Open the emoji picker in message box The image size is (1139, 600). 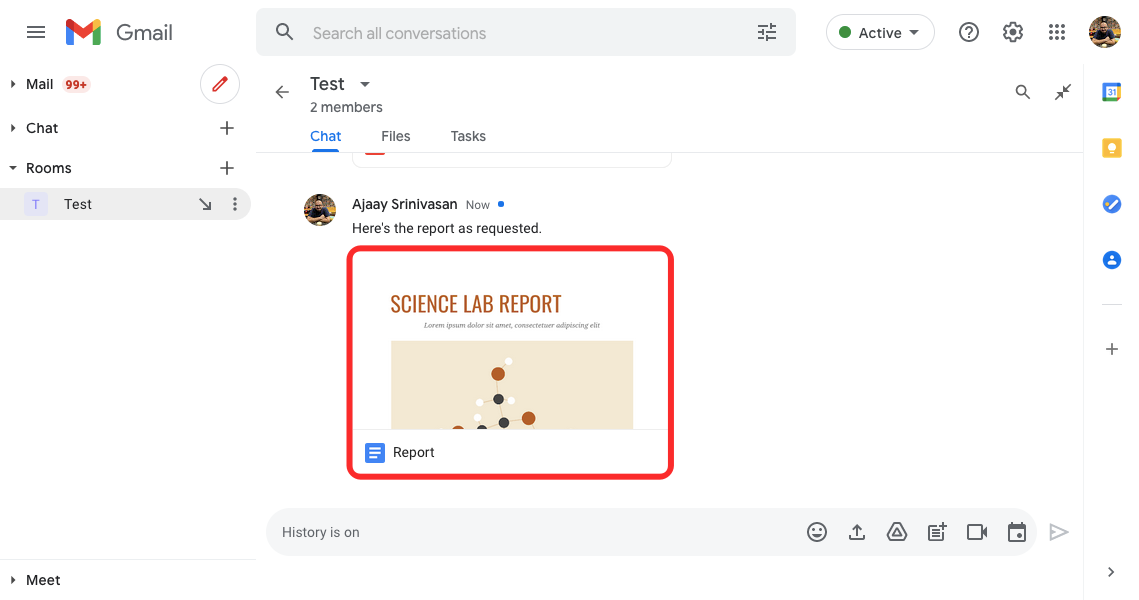click(x=817, y=532)
